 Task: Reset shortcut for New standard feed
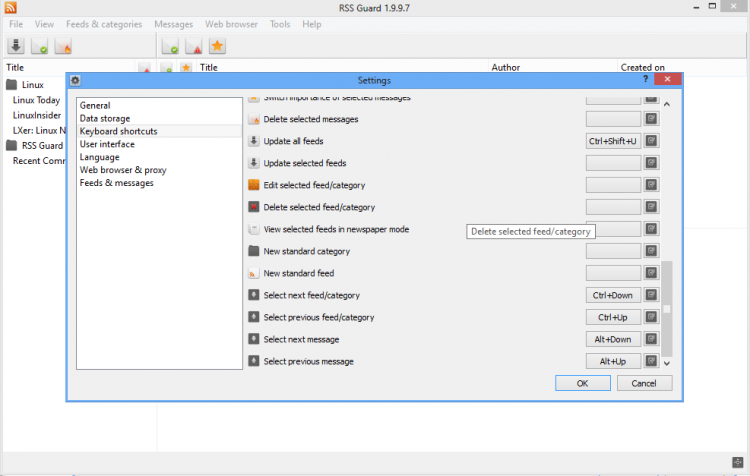click(x=651, y=273)
